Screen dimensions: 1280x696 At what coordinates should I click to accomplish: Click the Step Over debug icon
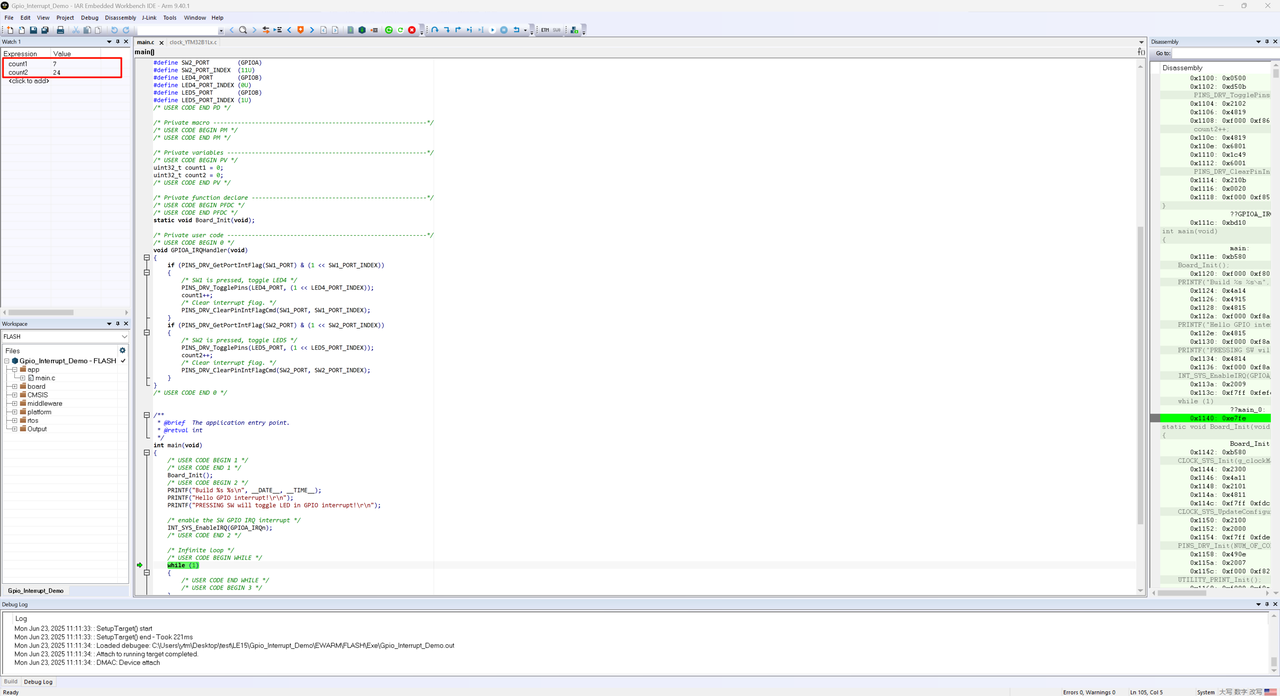[435, 30]
